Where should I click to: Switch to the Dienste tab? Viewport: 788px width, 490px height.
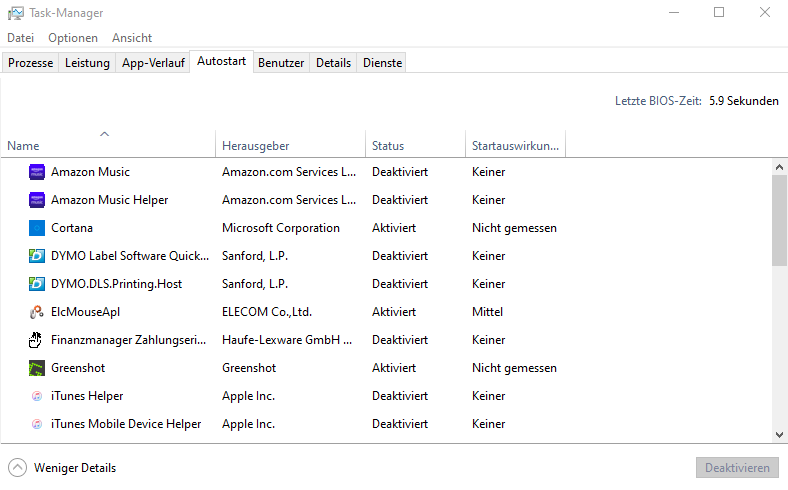[382, 63]
